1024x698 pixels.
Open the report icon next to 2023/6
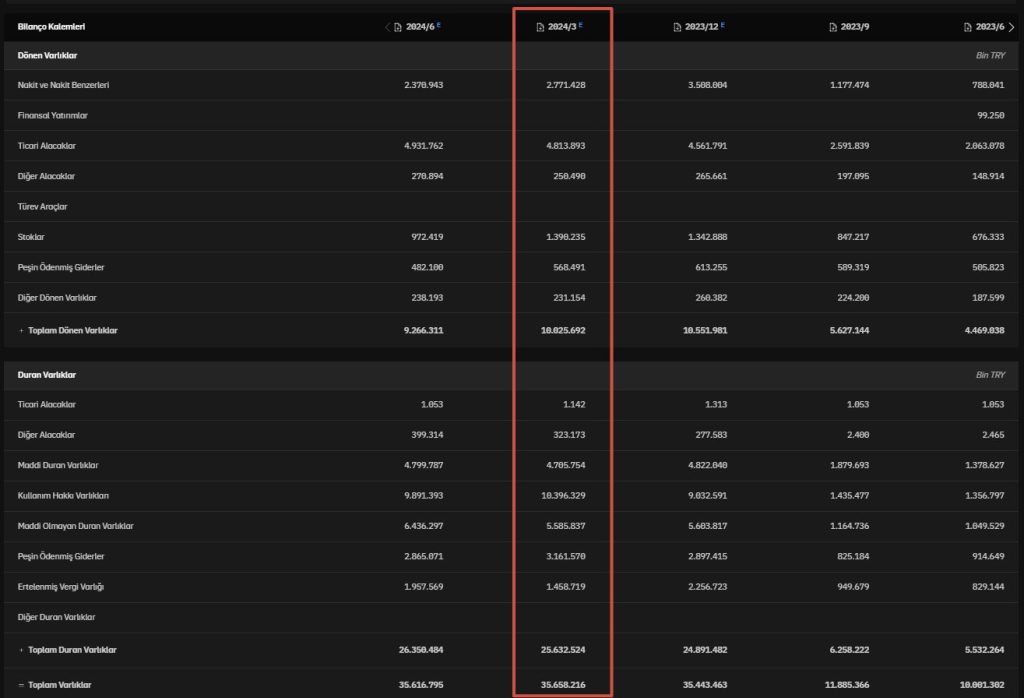(x=968, y=27)
